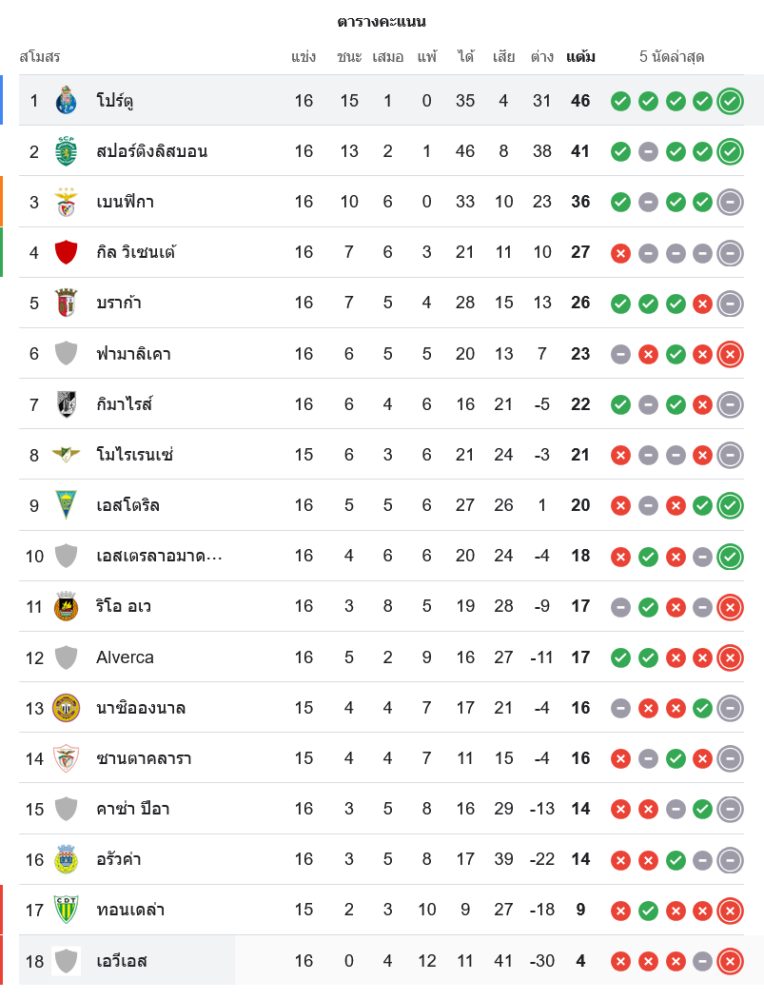
Task: Click Porto's latest circled win result
Action: coord(730,101)
